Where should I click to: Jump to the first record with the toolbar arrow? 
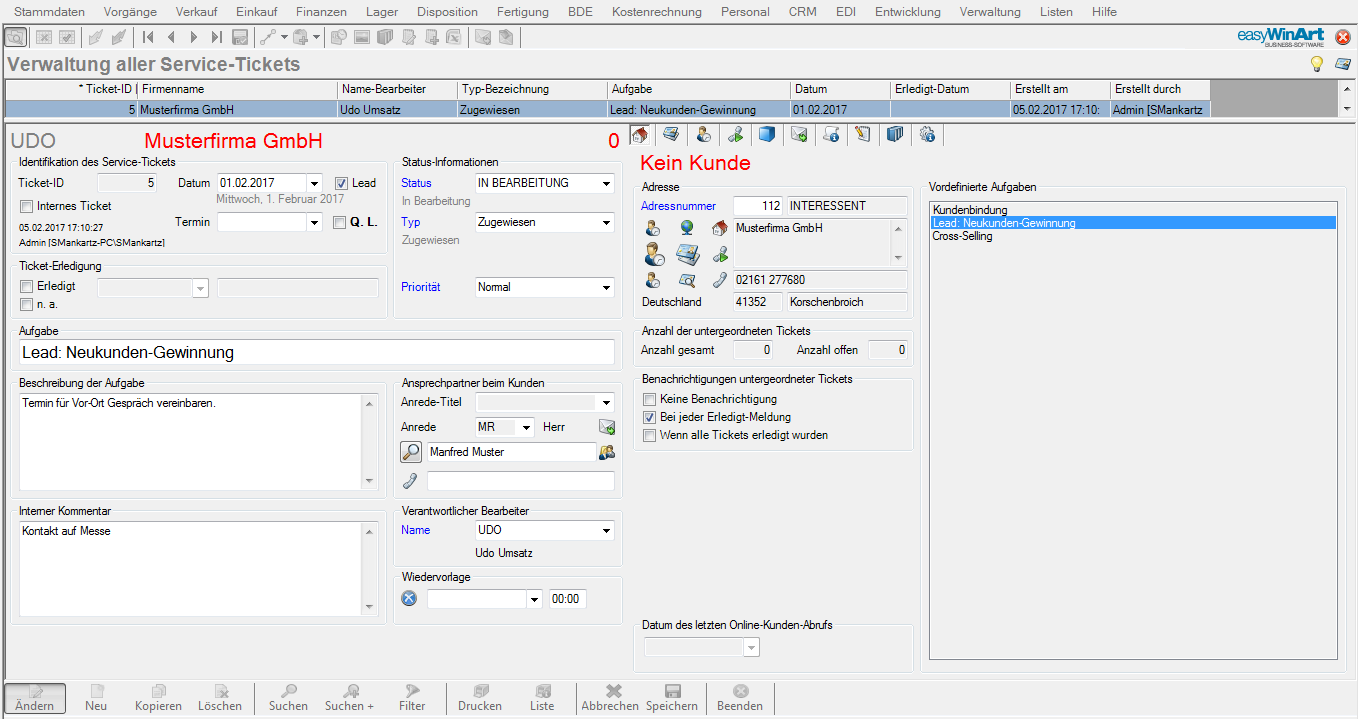pyautogui.click(x=148, y=38)
